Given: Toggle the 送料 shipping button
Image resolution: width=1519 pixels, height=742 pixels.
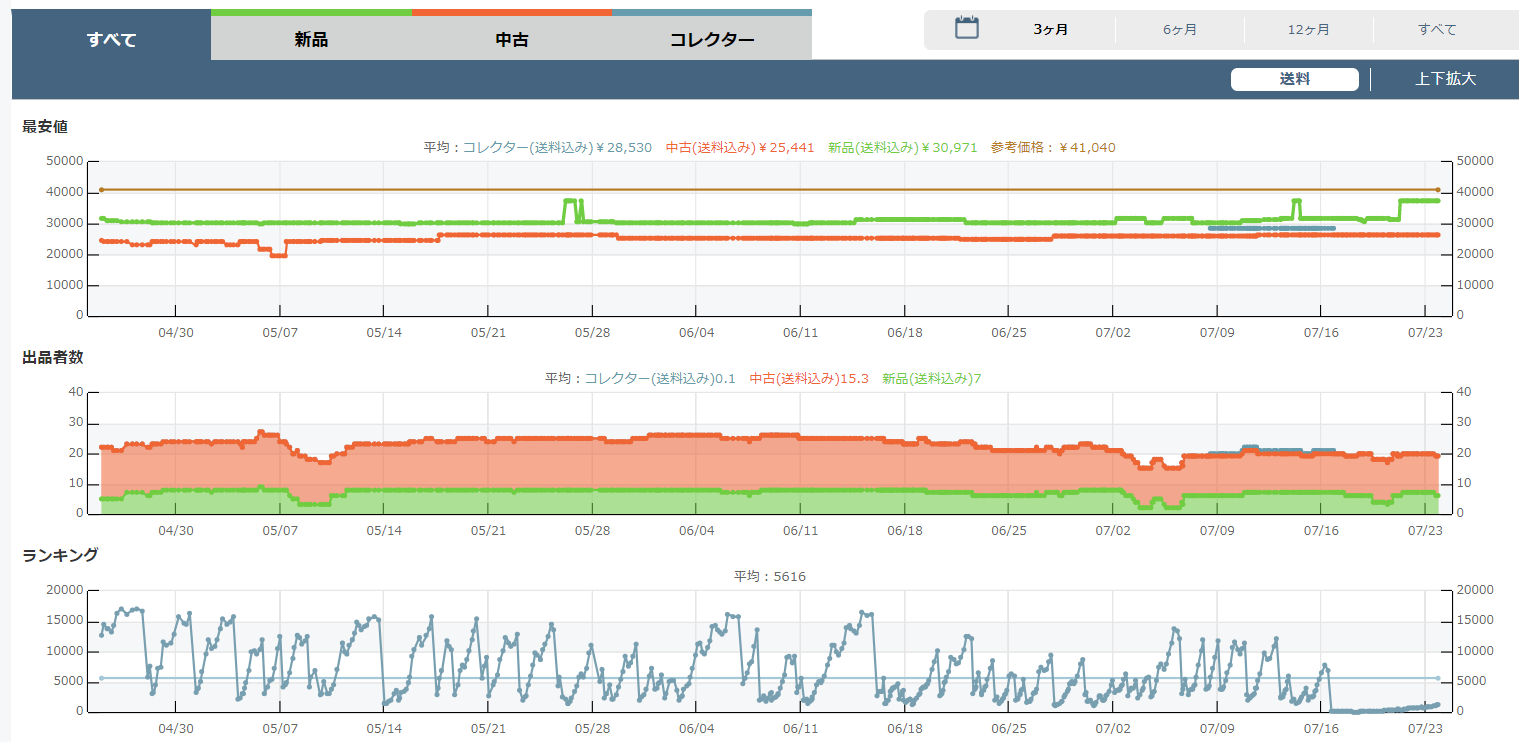Looking at the screenshot, I should point(1294,79).
